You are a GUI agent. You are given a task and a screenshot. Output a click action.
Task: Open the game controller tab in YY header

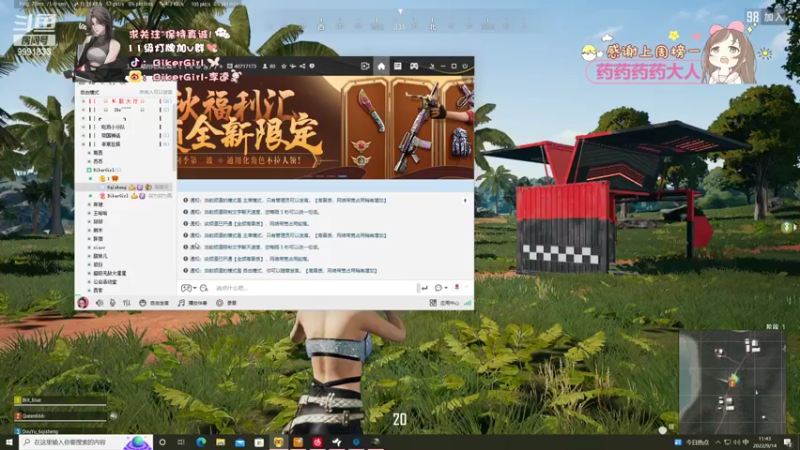(x=414, y=66)
